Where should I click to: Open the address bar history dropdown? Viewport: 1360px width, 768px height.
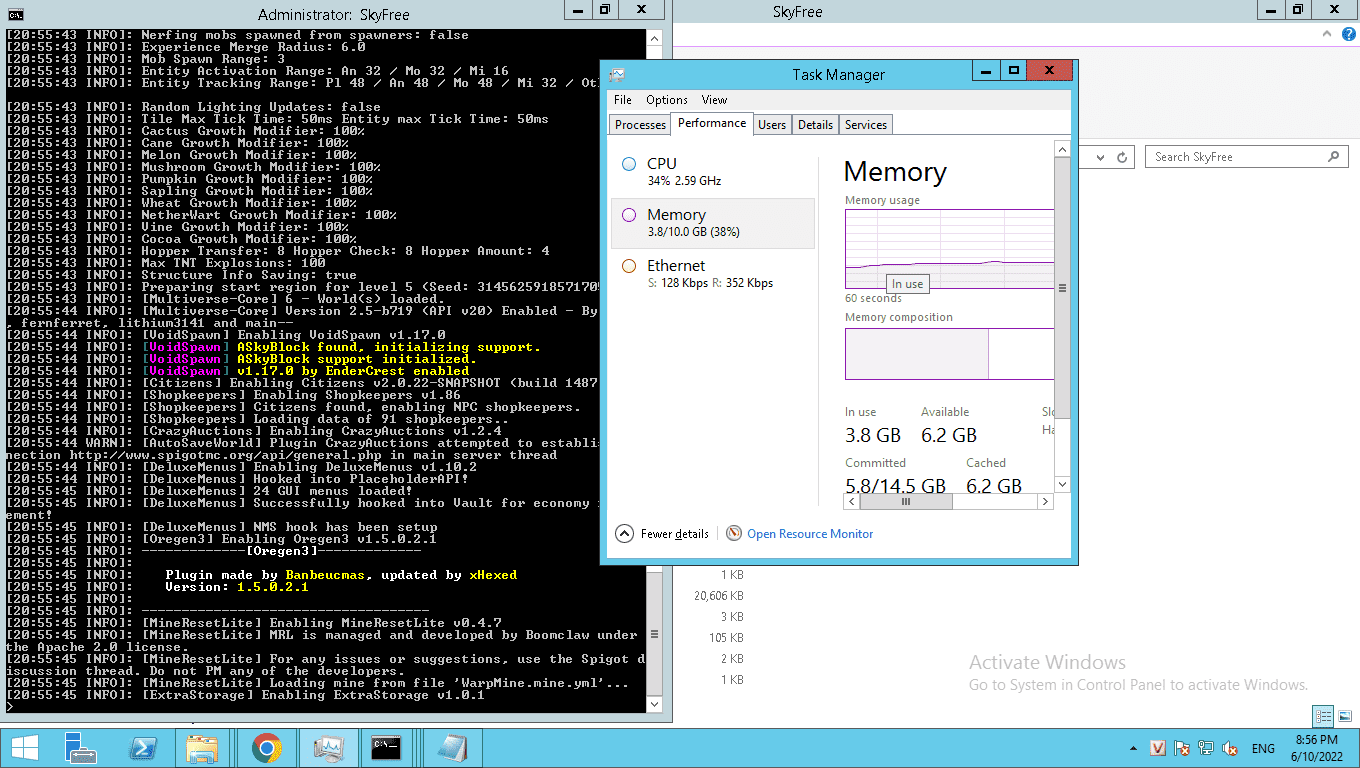click(x=1100, y=157)
